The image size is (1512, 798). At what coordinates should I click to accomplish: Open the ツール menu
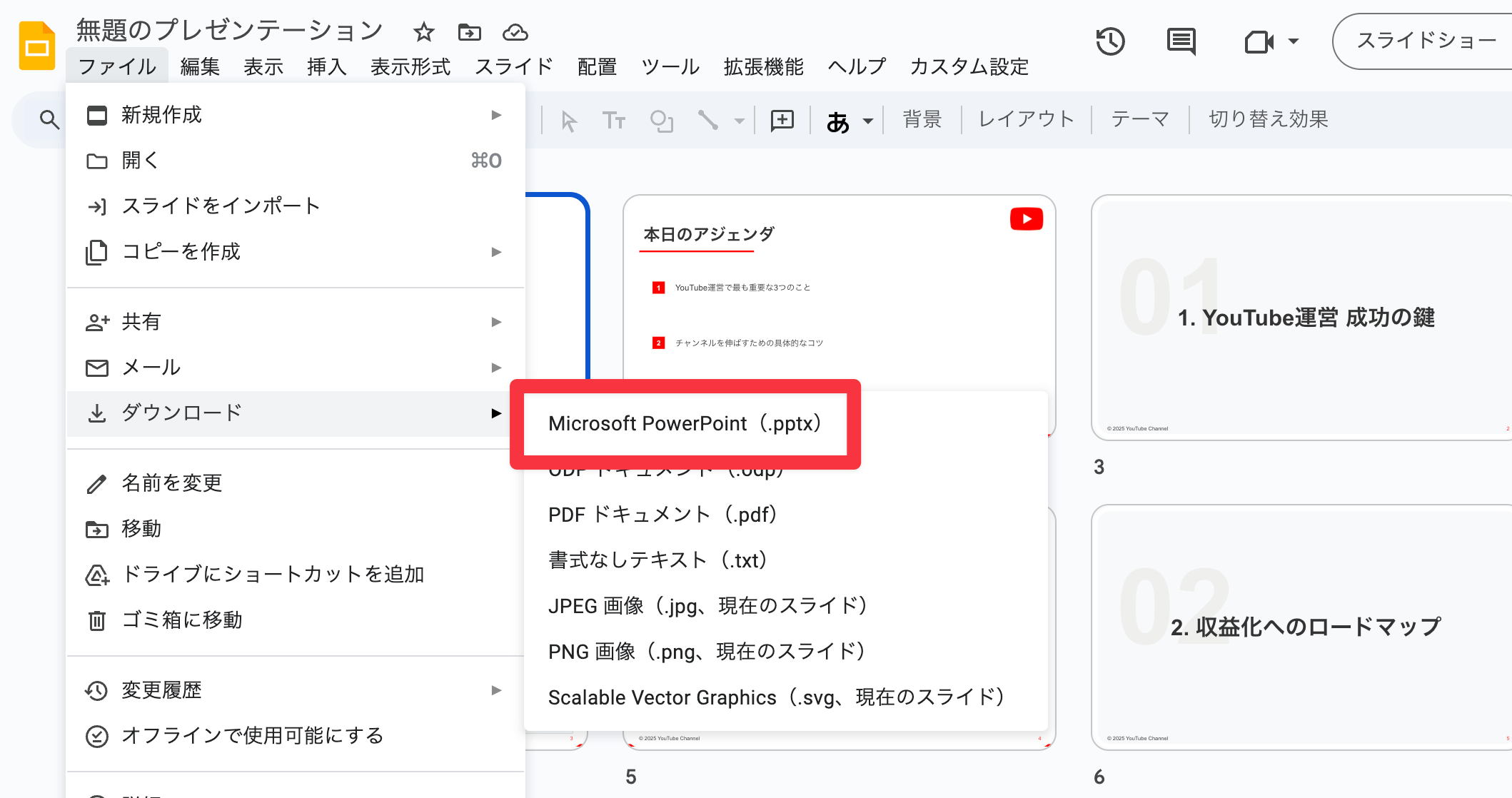point(669,66)
